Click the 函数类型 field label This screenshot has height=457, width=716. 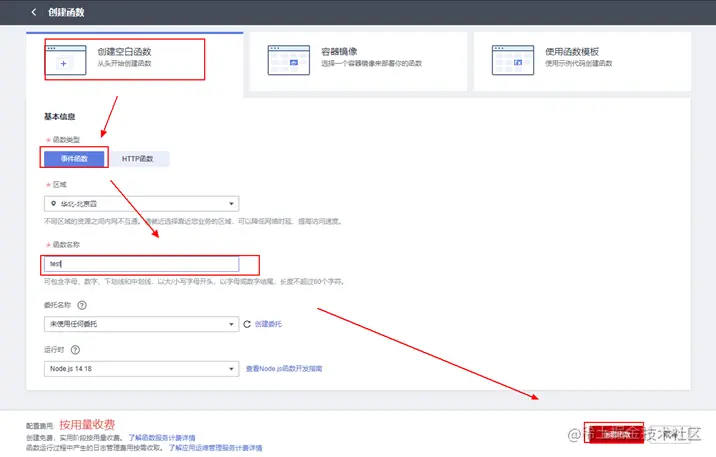coord(66,140)
